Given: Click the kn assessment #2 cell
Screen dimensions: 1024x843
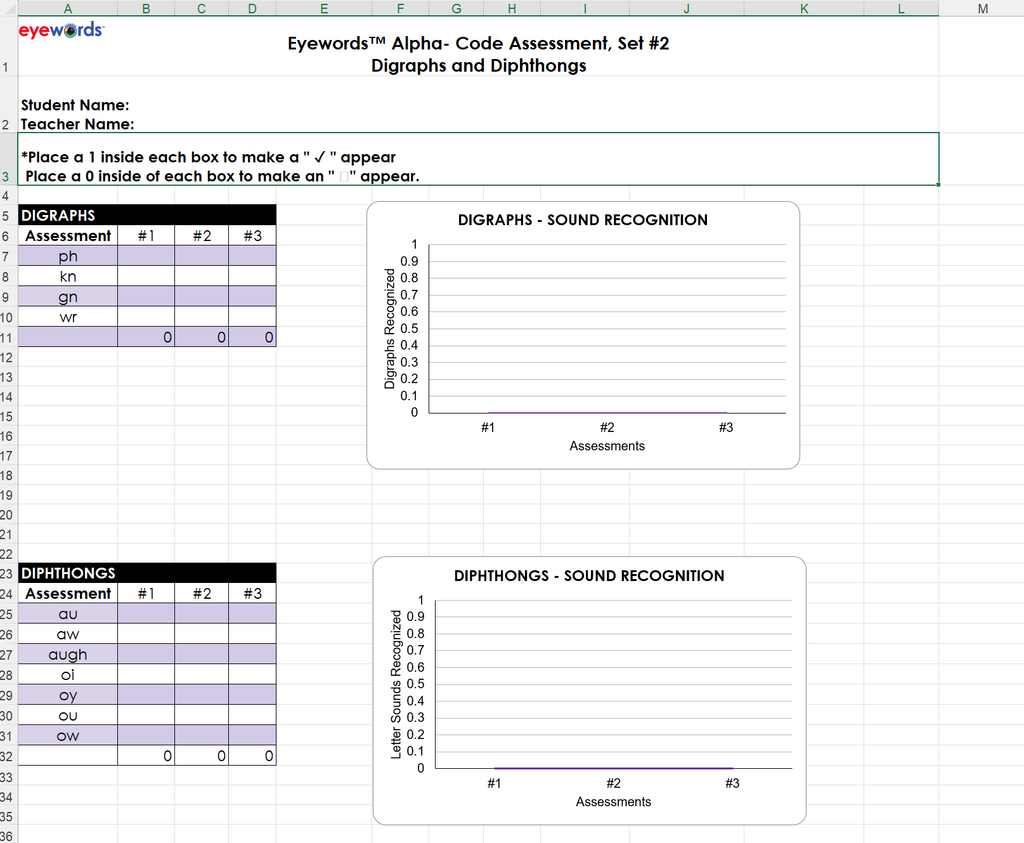Looking at the screenshot, I should pyautogui.click(x=202, y=276).
